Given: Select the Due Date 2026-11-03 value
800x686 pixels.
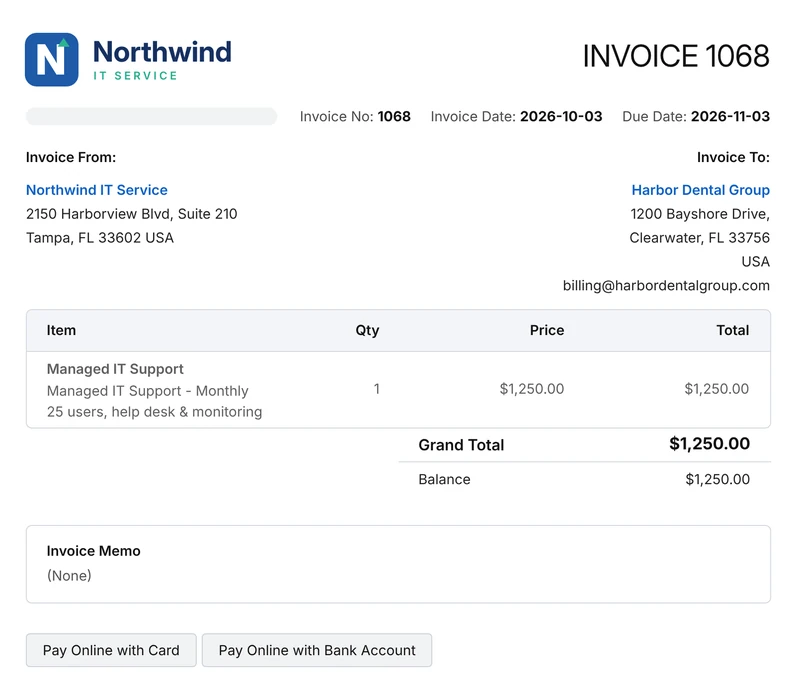Looking at the screenshot, I should click(x=730, y=116).
